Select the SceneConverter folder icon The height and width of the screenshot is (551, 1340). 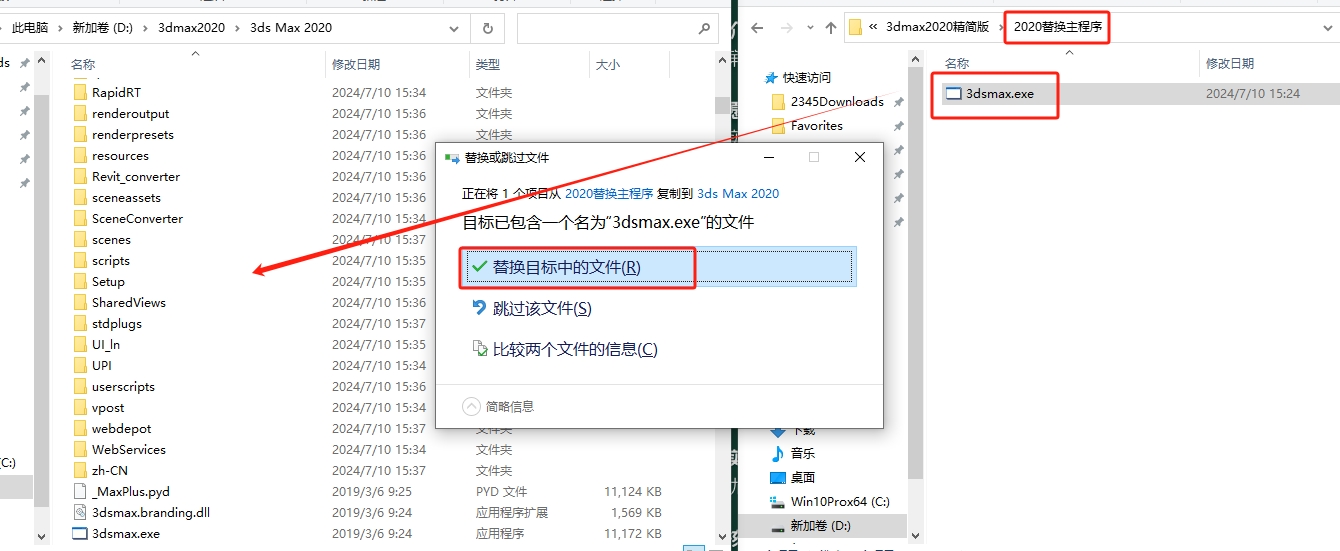[81, 218]
